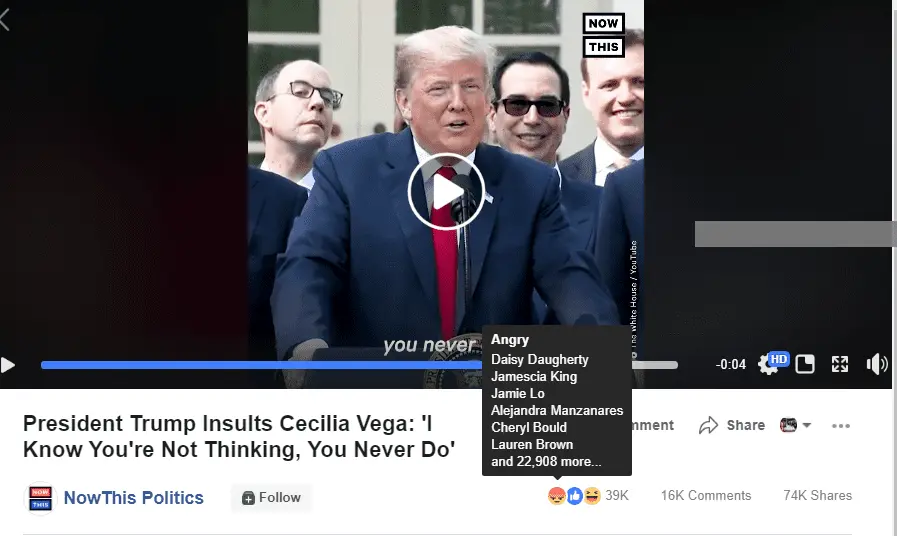Open NowThis Politics page link
The width and height of the screenshot is (897, 536).
(x=133, y=498)
